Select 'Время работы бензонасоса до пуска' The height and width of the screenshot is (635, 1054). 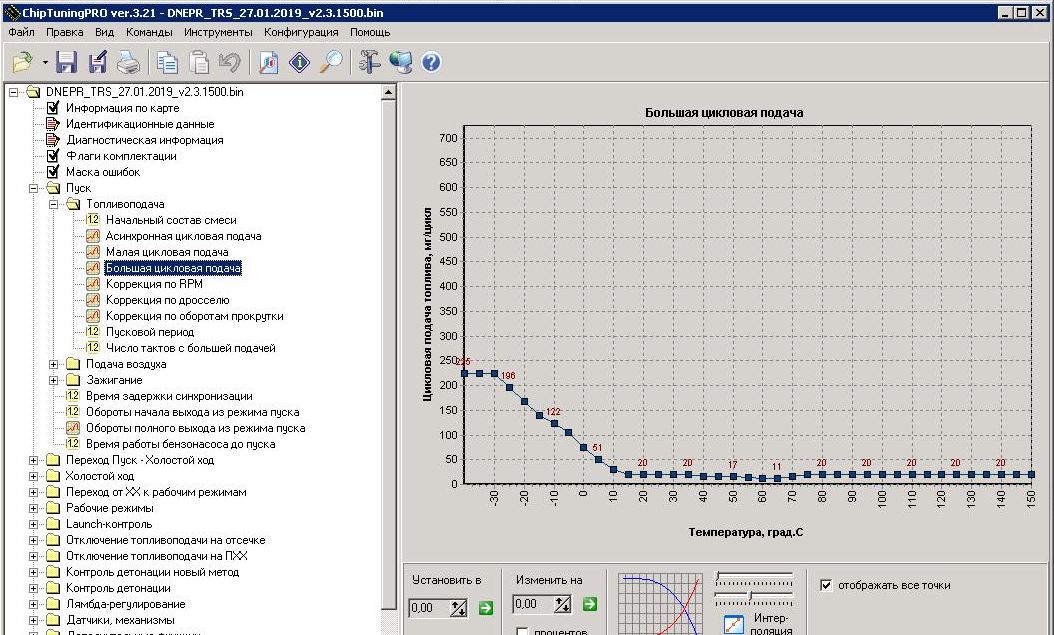[x=180, y=444]
